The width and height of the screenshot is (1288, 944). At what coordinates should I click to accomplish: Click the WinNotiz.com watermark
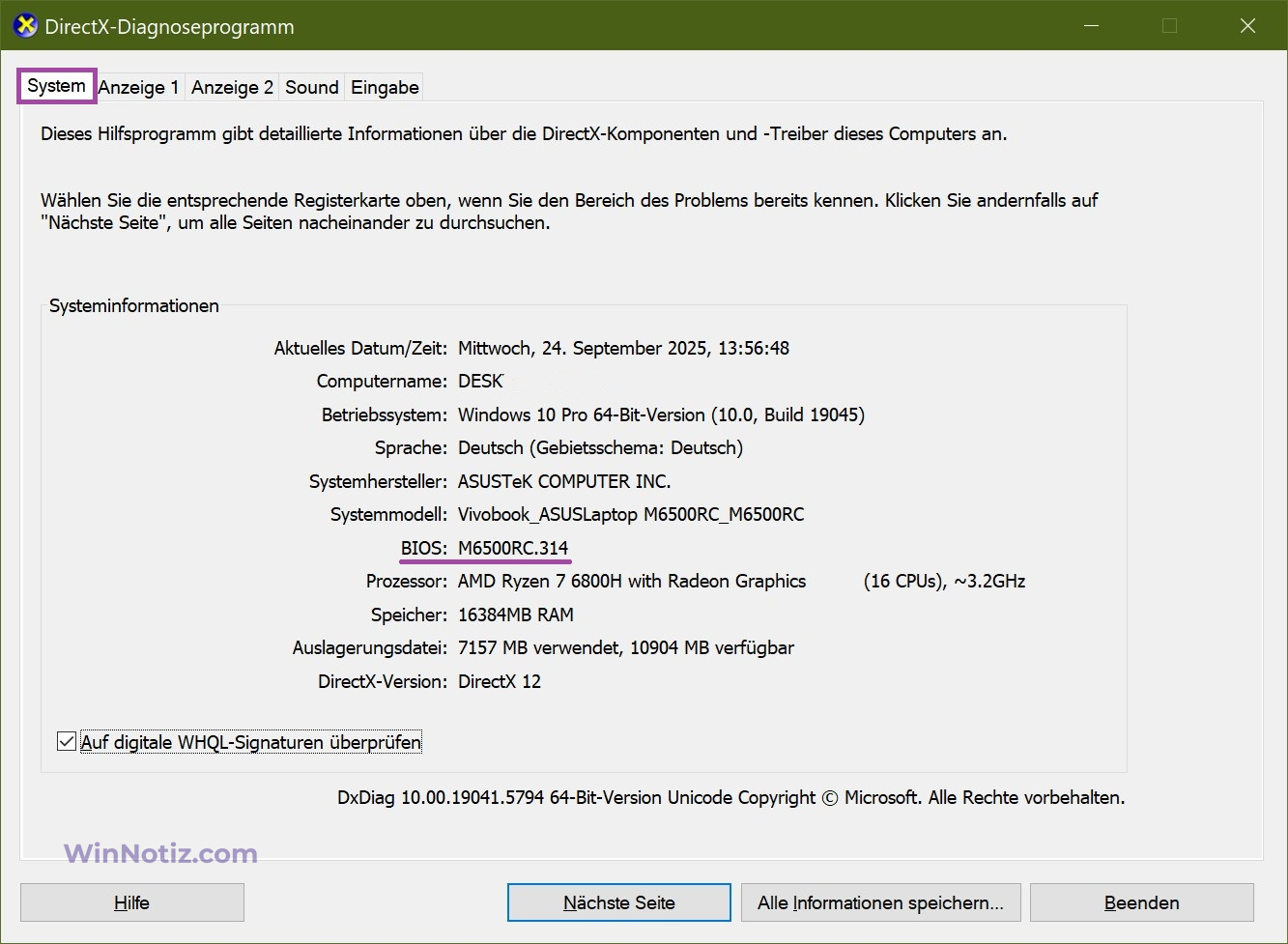click(160, 853)
